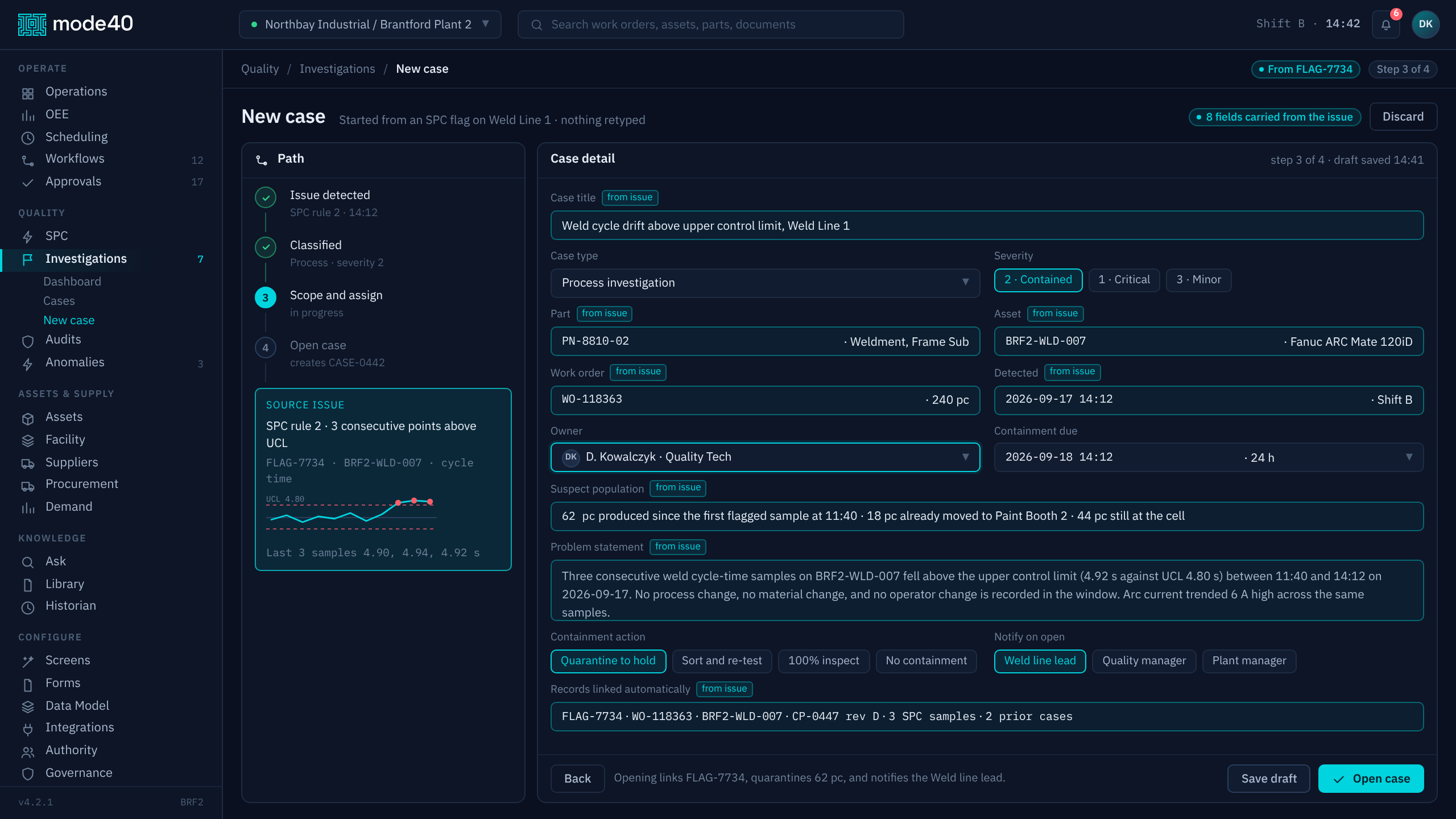The height and width of the screenshot is (819, 1456).
Task: Click the Quality breadcrumb link
Action: 260,69
